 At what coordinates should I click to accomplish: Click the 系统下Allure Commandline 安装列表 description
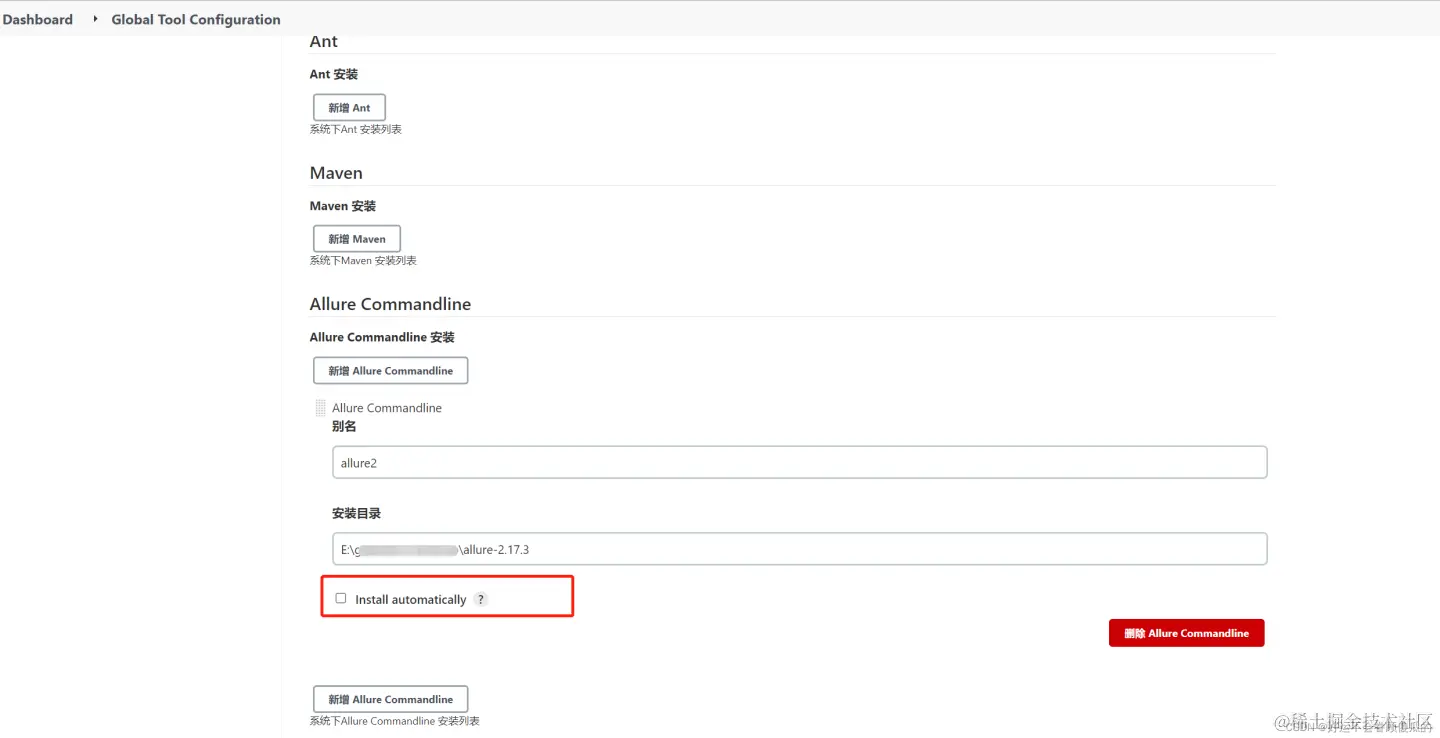[395, 721]
